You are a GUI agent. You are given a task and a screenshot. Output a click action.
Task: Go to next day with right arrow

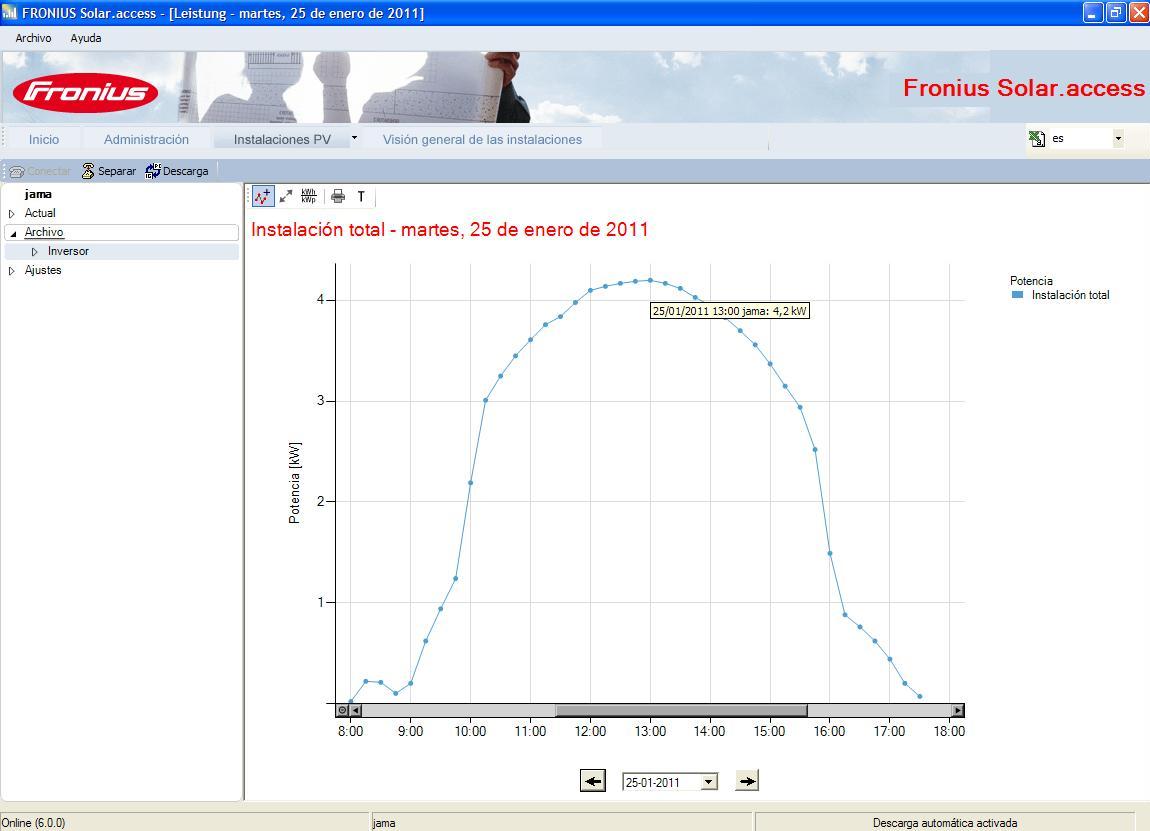[x=747, y=780]
